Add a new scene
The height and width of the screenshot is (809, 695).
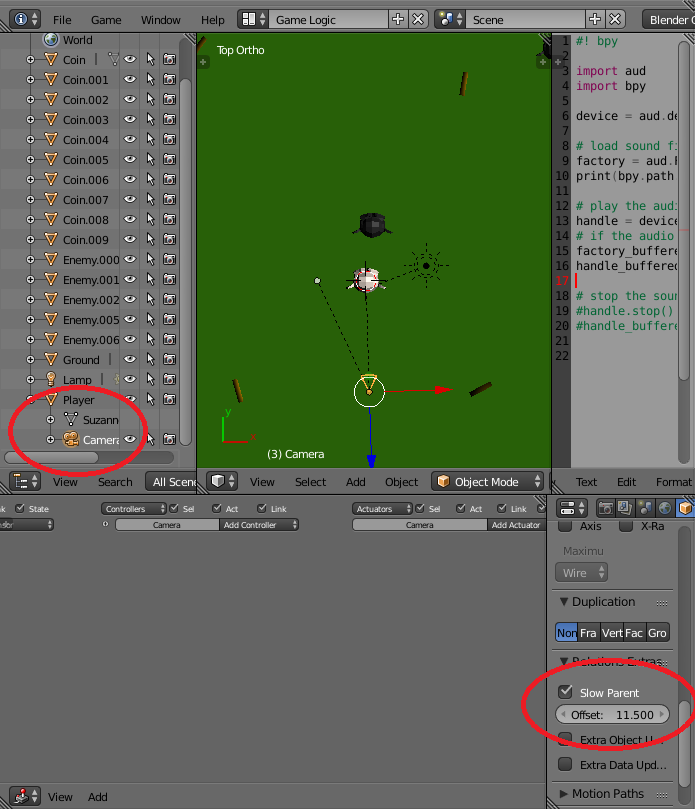click(595, 20)
